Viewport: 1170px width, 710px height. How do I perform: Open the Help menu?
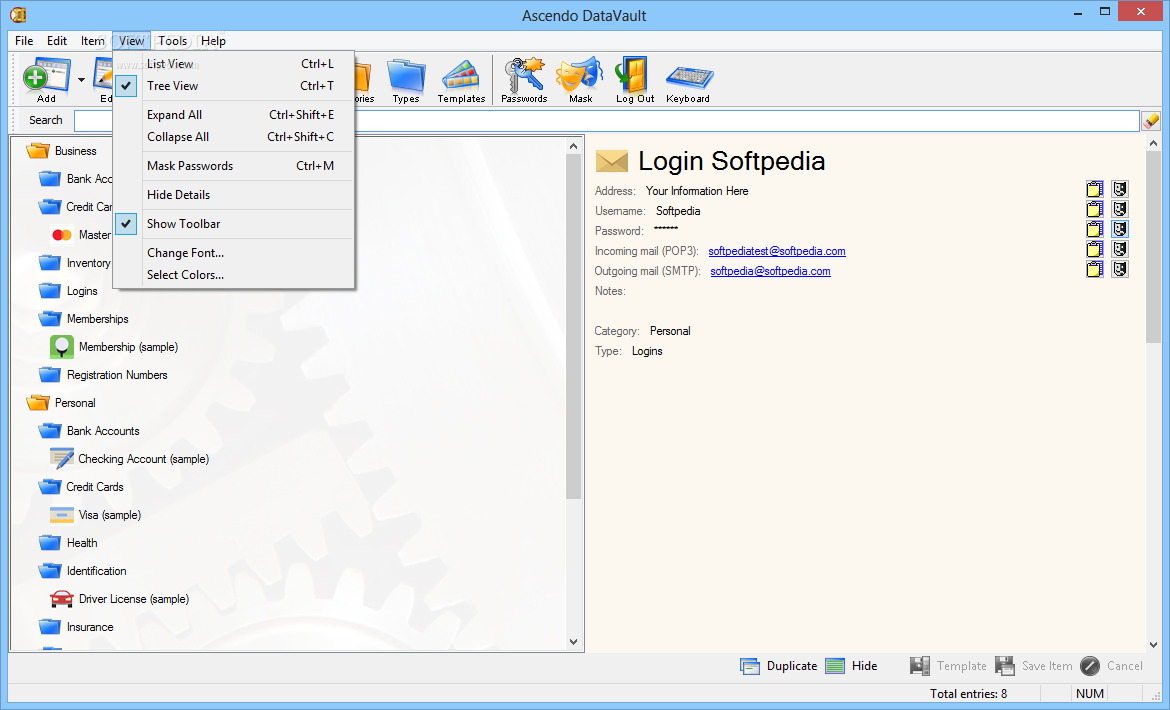(213, 41)
